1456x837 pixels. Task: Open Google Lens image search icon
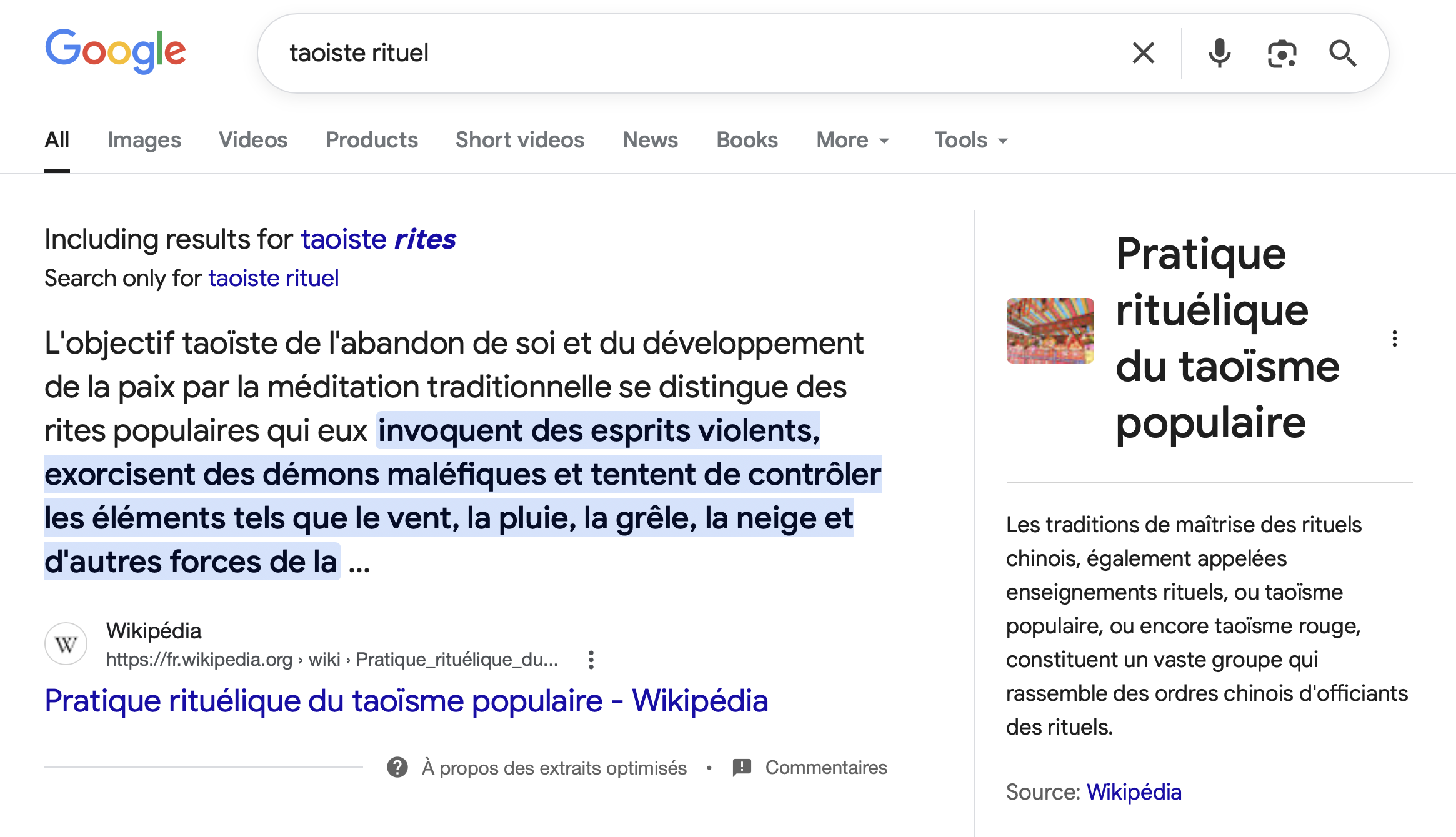point(1281,54)
